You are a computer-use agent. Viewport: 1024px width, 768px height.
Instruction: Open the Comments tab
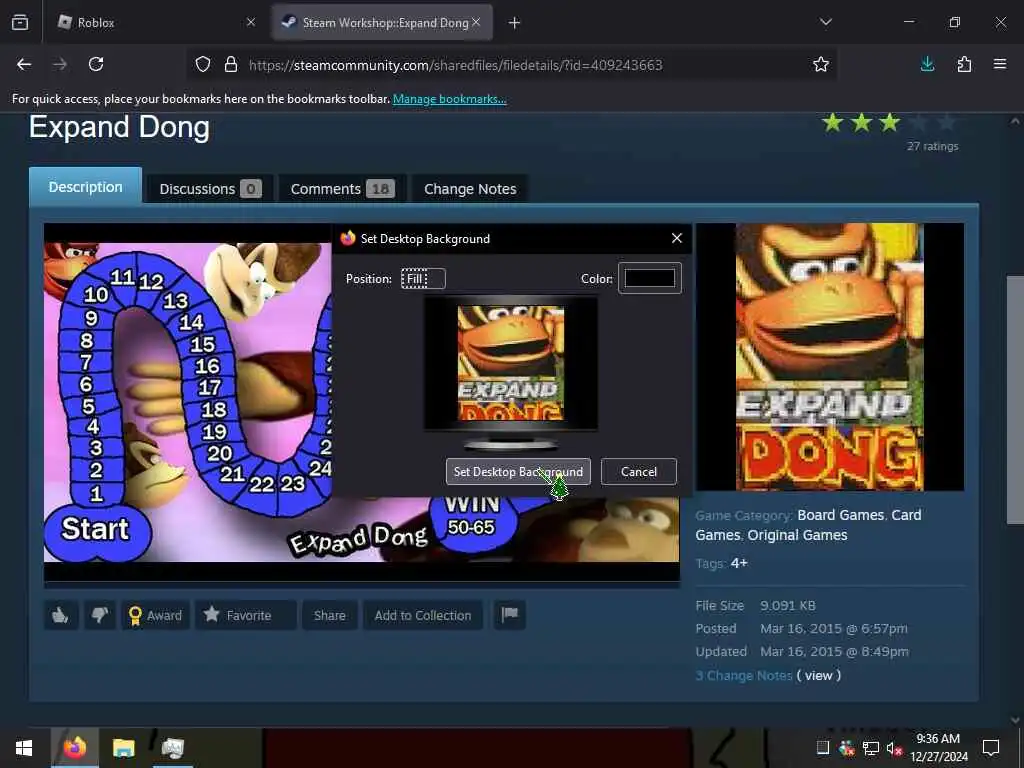coord(342,189)
